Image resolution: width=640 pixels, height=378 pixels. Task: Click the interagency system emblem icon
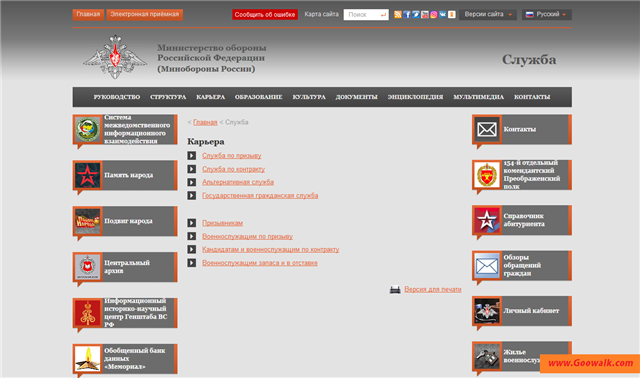click(87, 129)
